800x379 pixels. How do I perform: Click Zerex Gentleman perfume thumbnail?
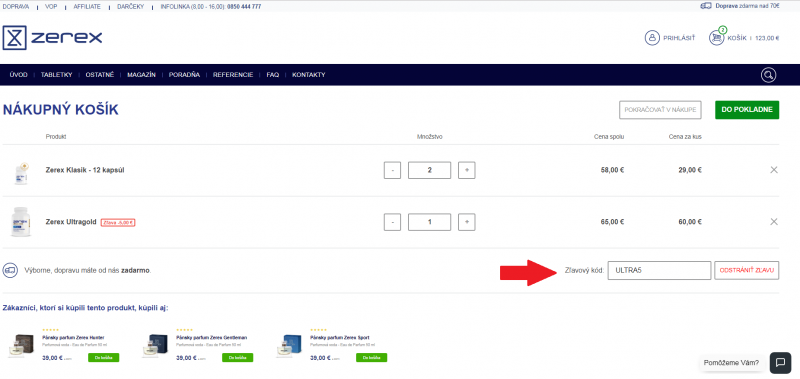pyautogui.click(x=155, y=347)
